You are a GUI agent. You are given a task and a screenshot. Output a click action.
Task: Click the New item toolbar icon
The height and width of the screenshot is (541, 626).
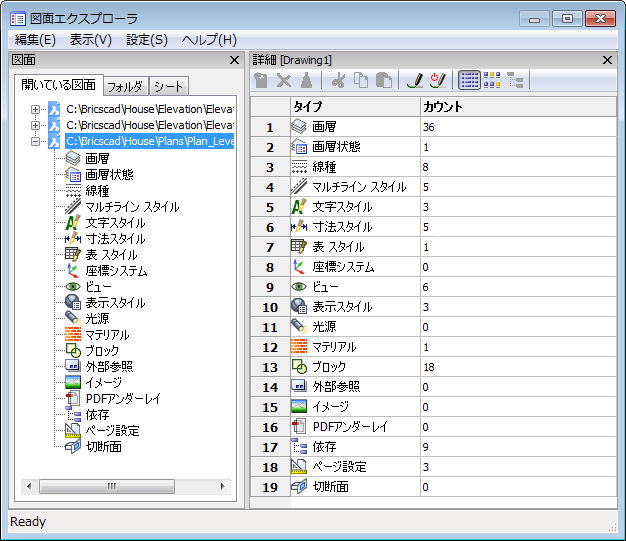(x=261, y=80)
